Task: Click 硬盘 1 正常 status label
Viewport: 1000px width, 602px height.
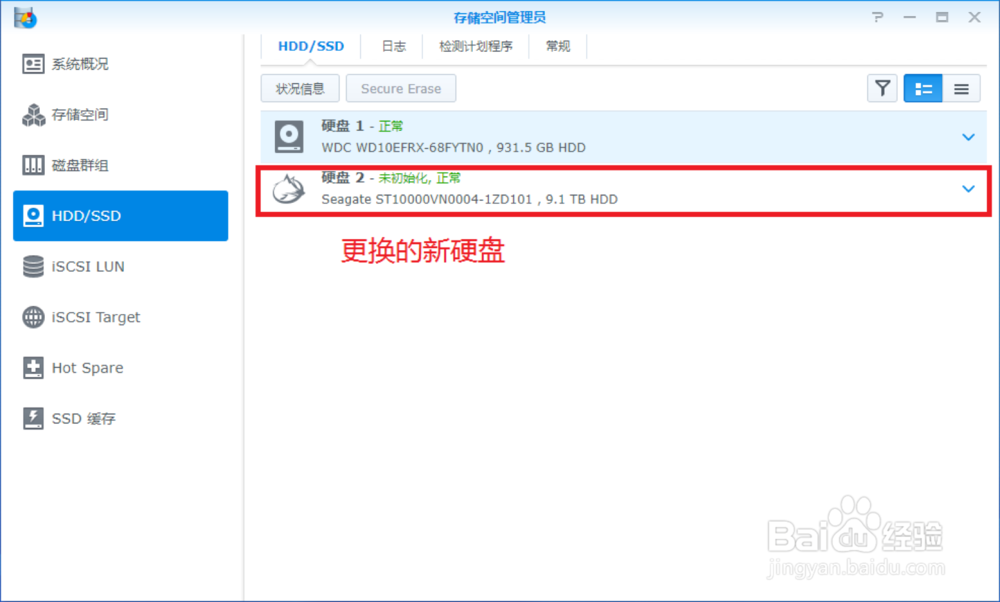Action: (x=391, y=126)
